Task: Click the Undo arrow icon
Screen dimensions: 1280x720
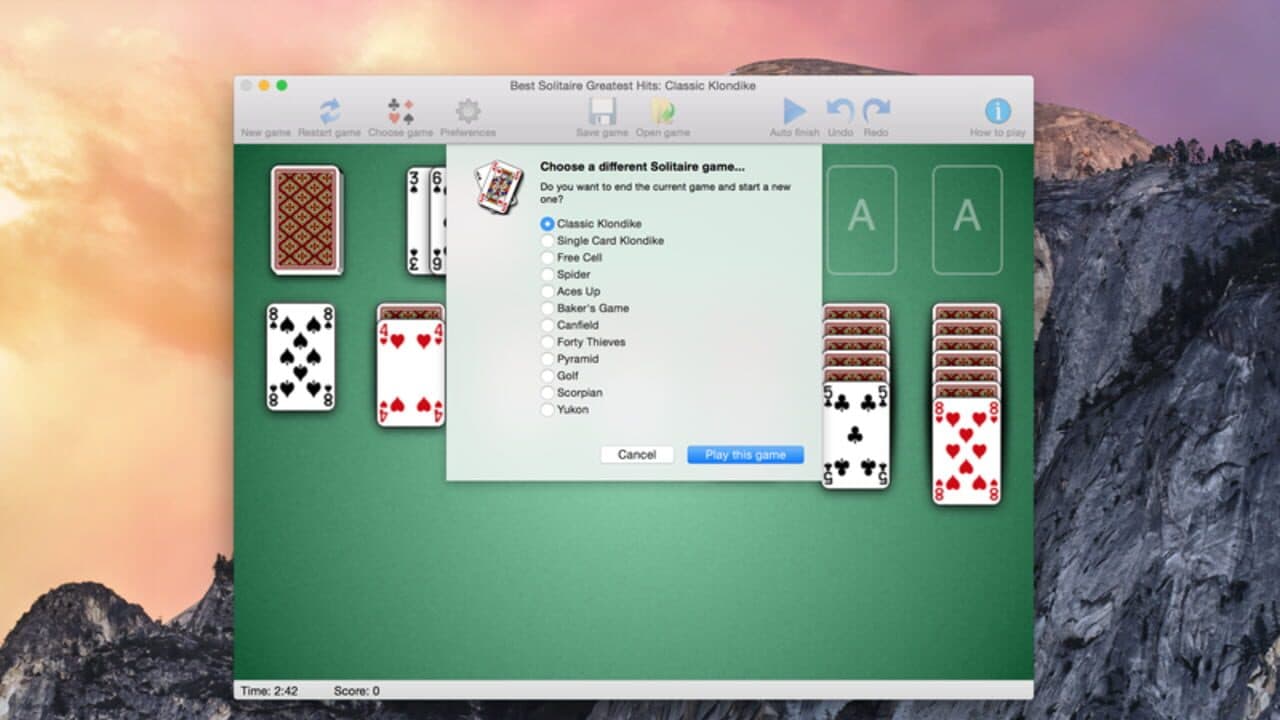Action: point(840,111)
